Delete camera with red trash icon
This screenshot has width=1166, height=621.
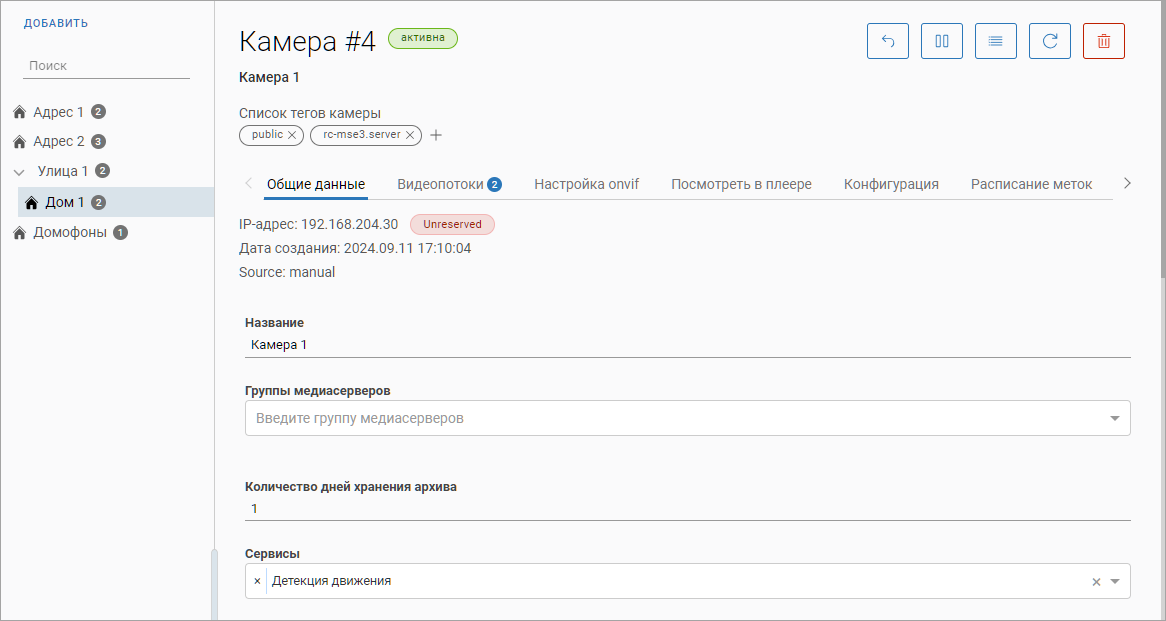coord(1104,41)
